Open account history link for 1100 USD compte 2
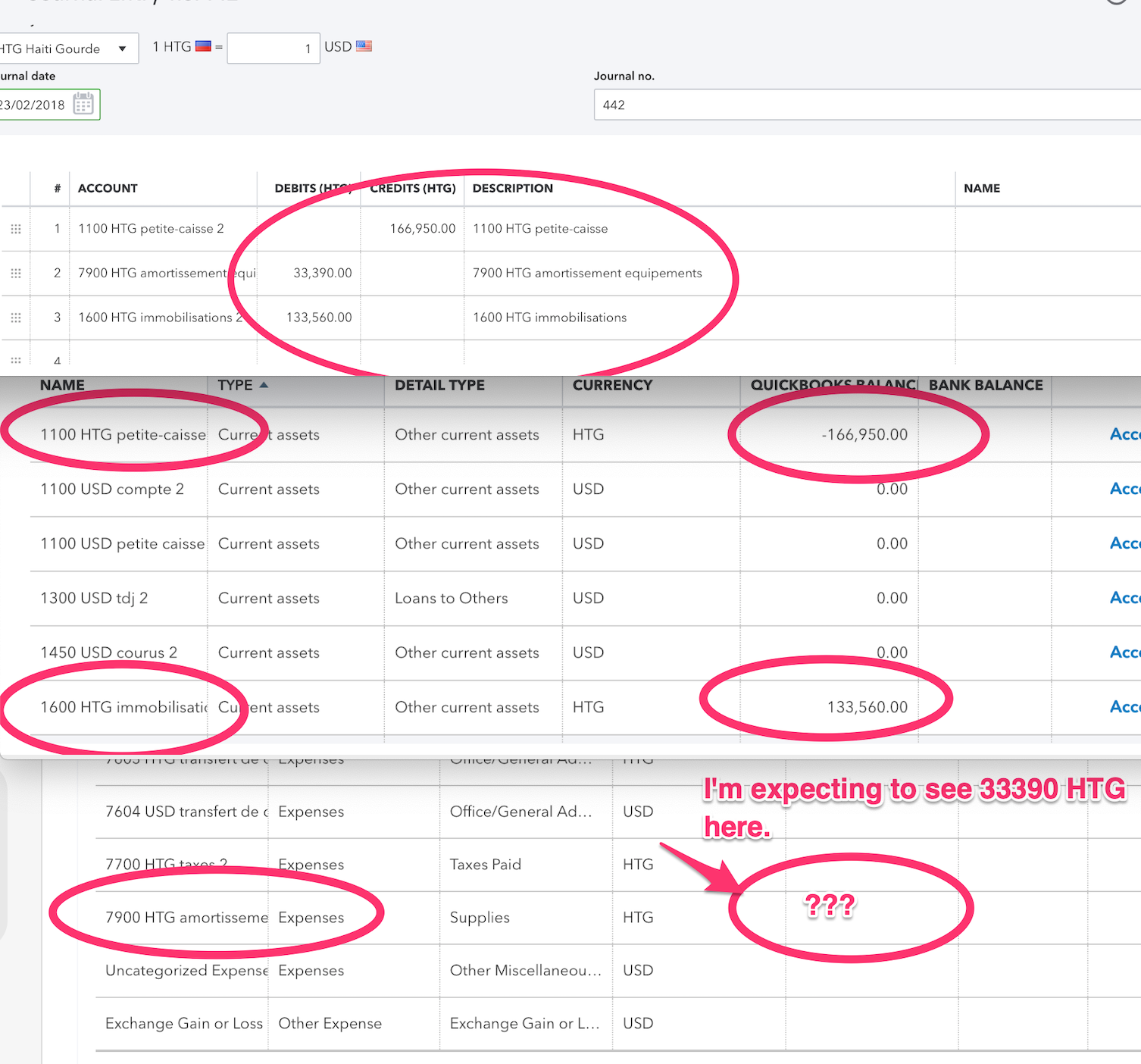 1125,489
